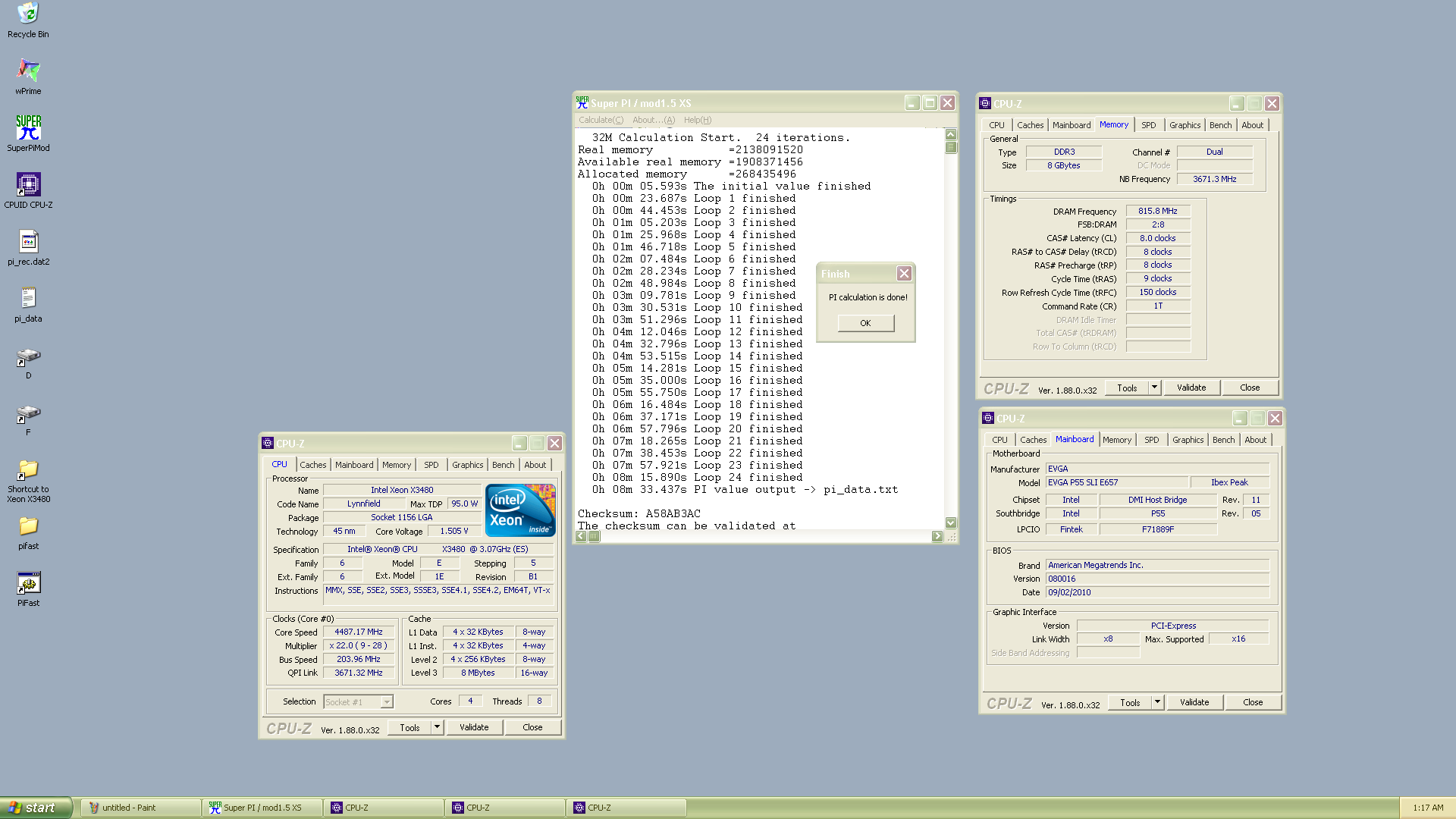This screenshot has height=819, width=1456.
Task: Confirm PI calculation done with OK
Action: click(x=865, y=323)
